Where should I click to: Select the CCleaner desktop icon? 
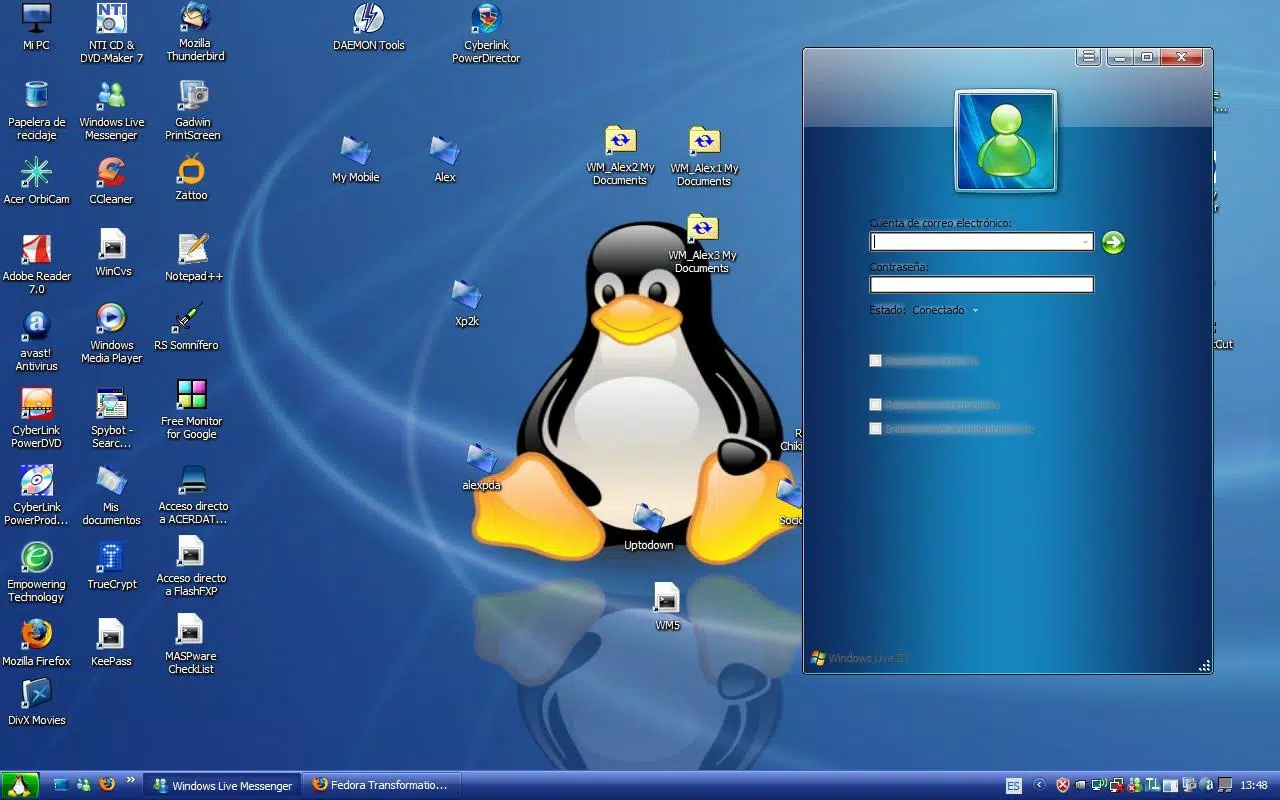[111, 181]
